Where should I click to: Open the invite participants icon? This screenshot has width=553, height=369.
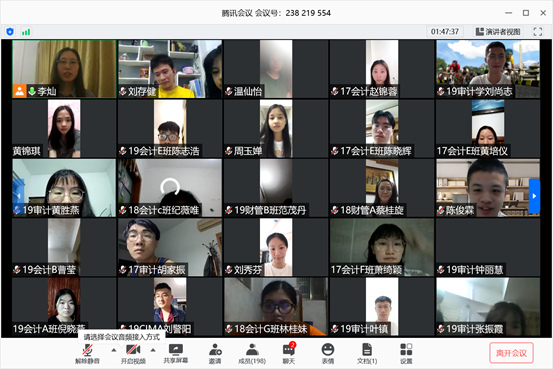pyautogui.click(x=215, y=350)
